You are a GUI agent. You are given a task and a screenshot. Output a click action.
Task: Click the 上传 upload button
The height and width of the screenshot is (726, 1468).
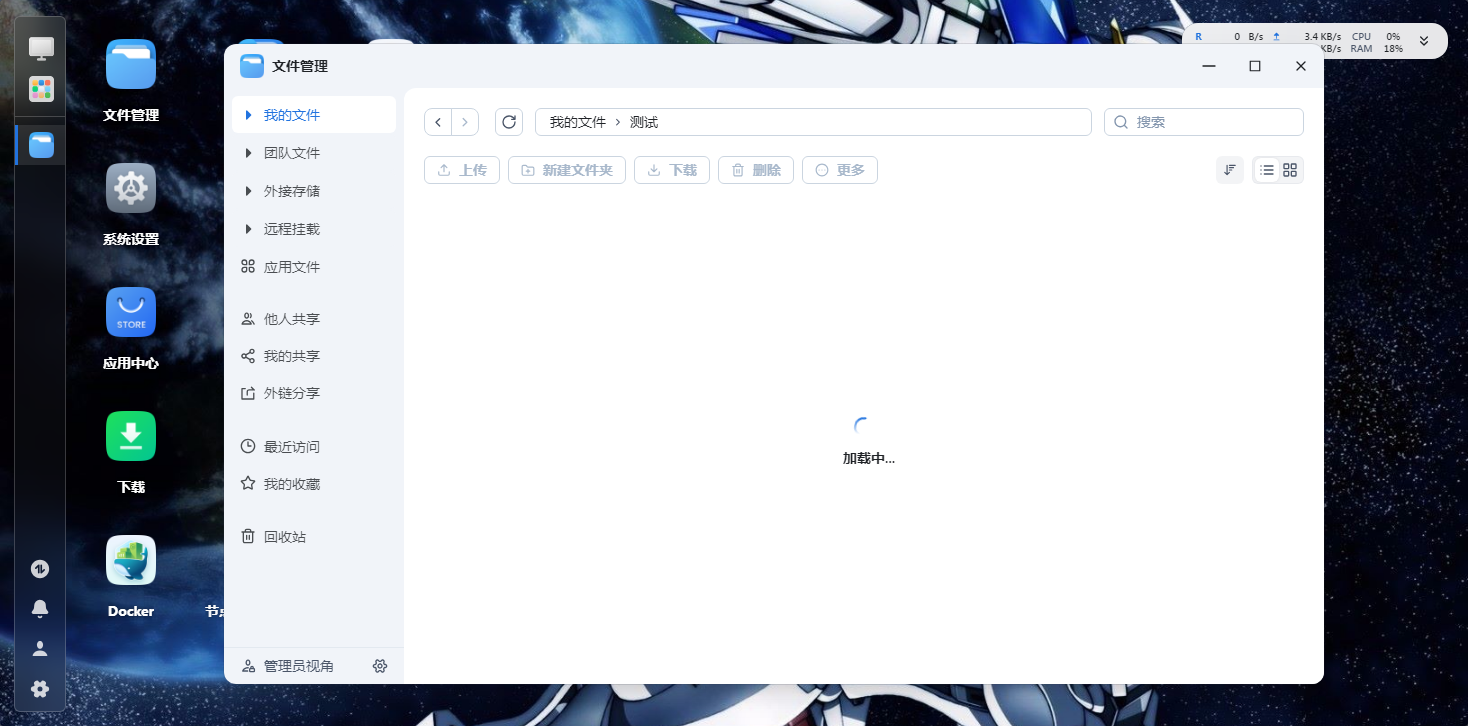(x=461, y=170)
